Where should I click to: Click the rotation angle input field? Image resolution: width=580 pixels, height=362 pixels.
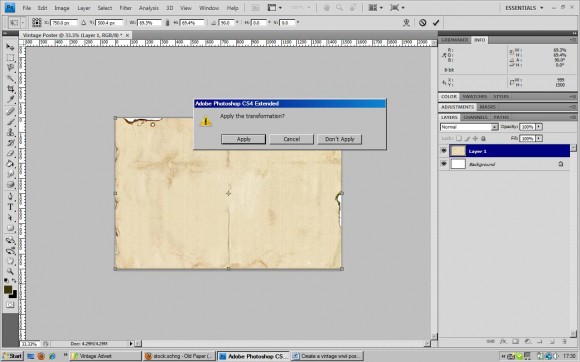coord(227,23)
